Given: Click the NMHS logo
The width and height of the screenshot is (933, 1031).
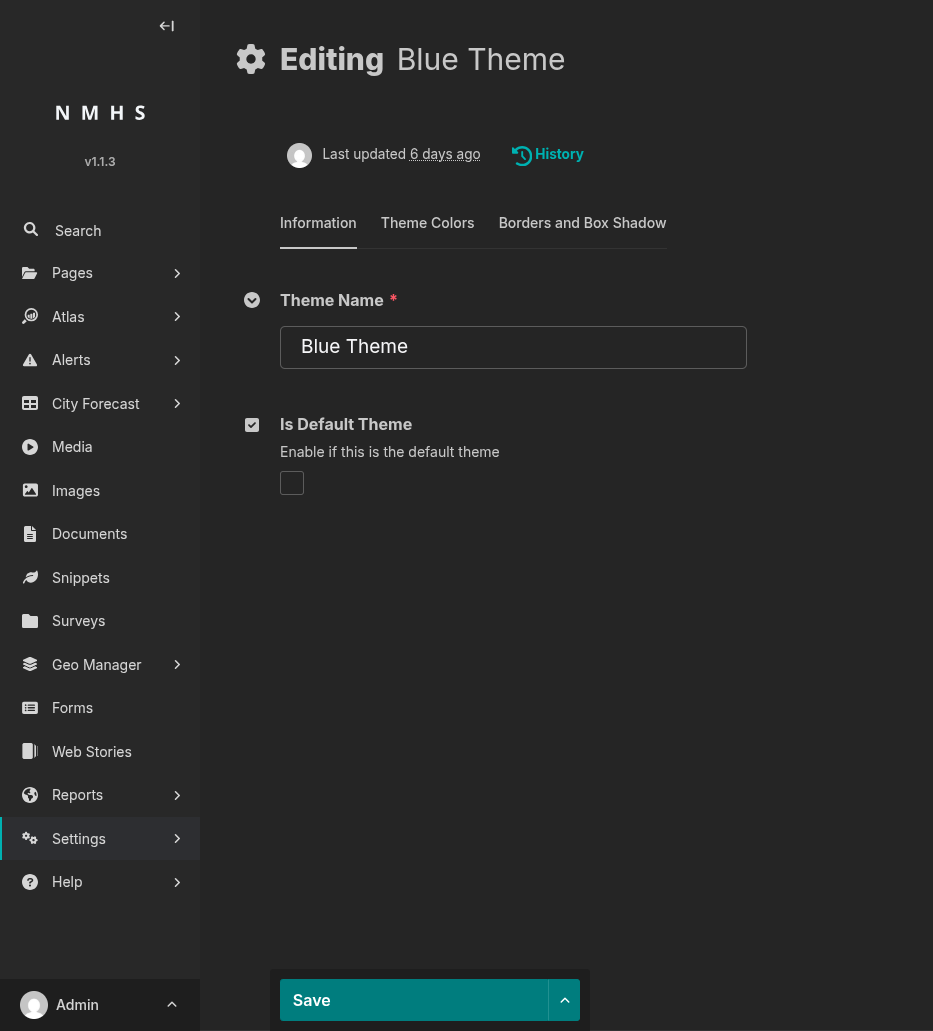Looking at the screenshot, I should (x=100, y=113).
